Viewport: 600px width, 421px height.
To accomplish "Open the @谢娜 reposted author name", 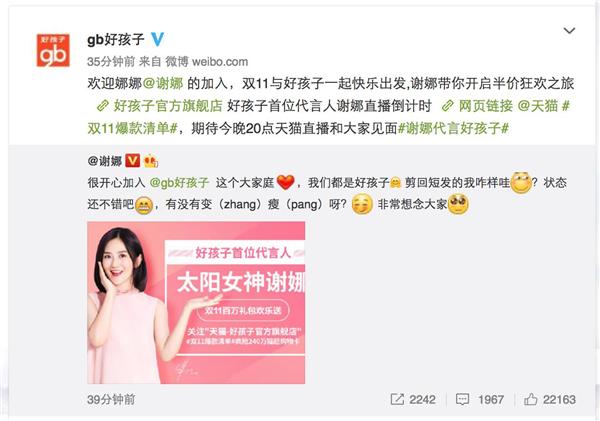I will (x=104, y=161).
